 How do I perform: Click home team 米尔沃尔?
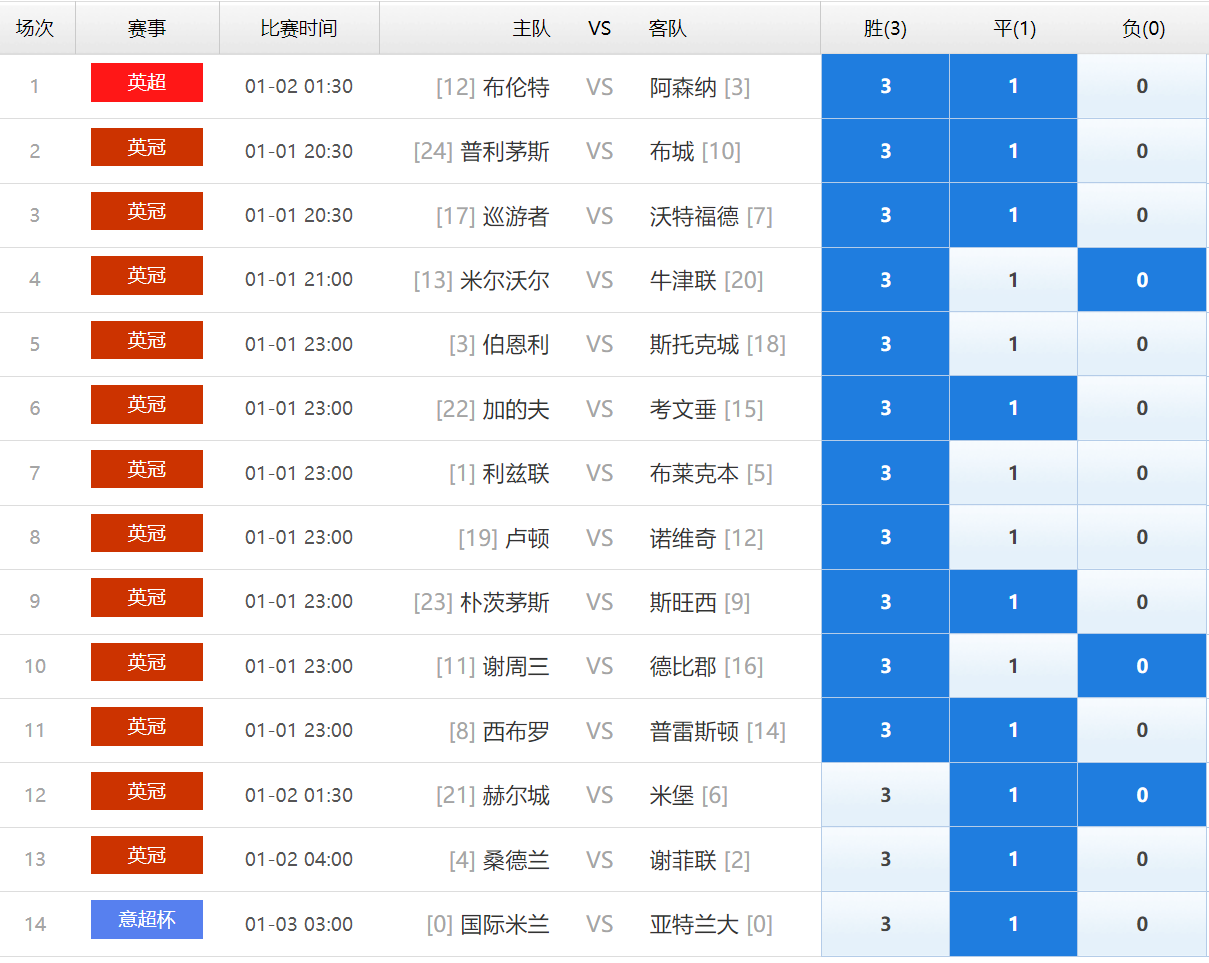click(505, 281)
